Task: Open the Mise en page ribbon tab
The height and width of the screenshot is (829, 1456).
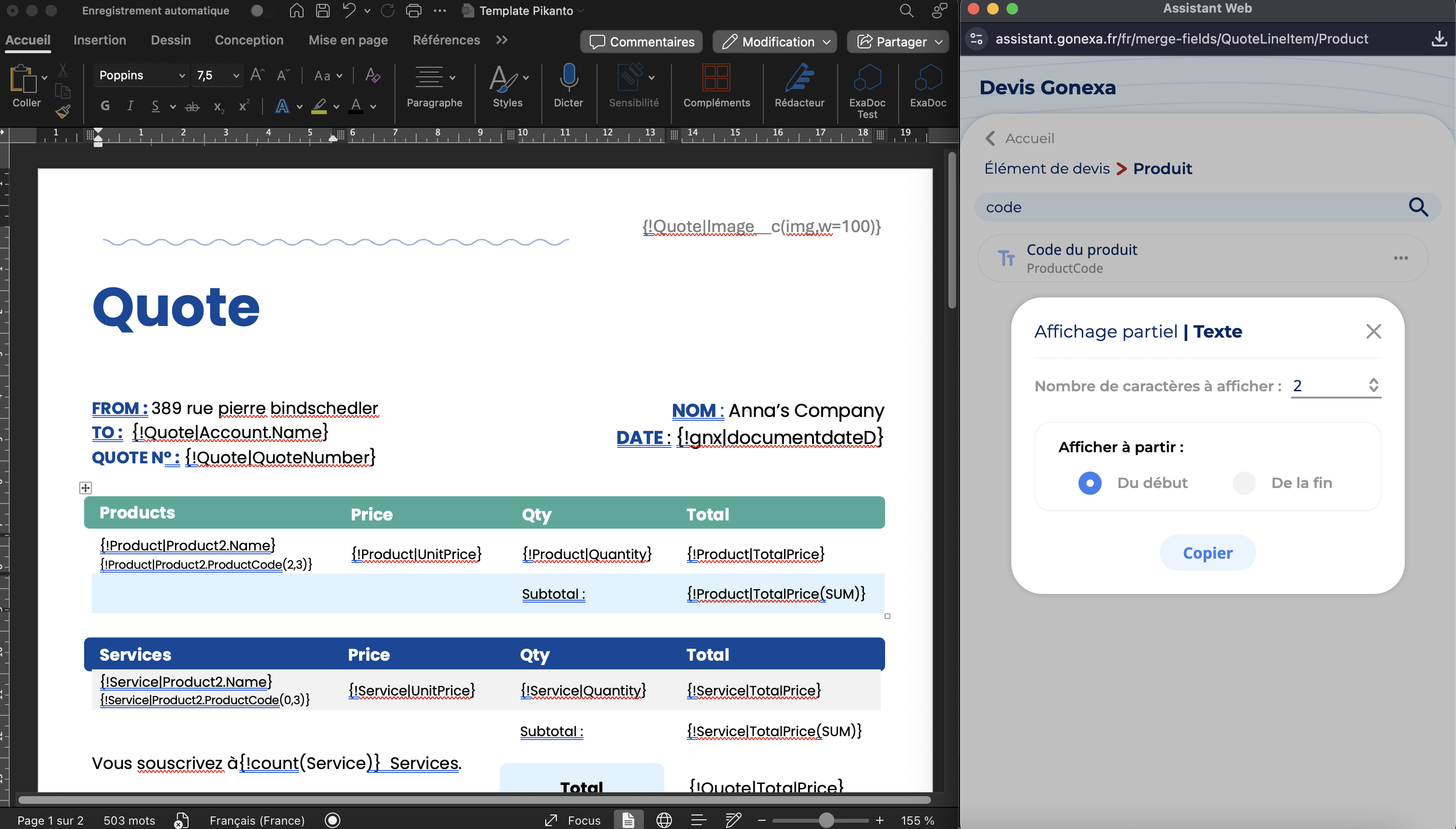Action: coord(348,40)
